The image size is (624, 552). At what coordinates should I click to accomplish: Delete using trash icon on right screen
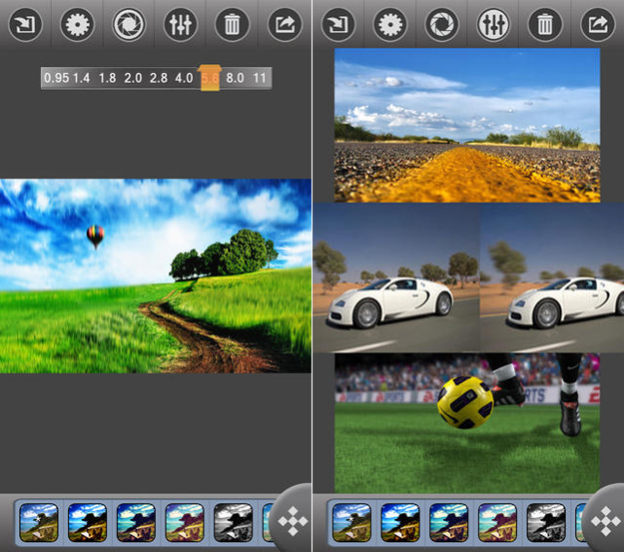click(545, 25)
